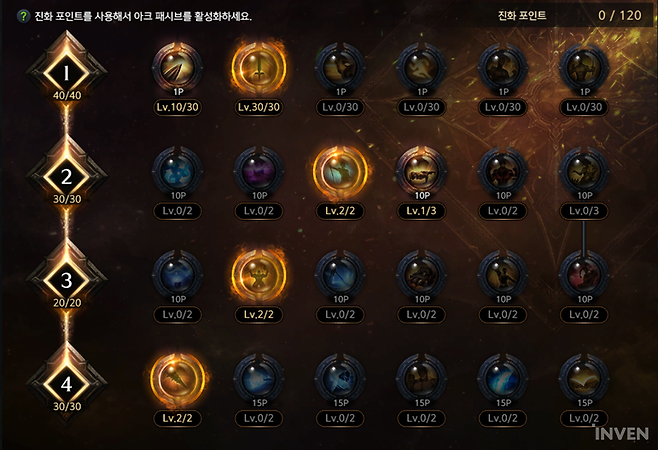The width and height of the screenshot is (658, 450).
Task: Select tier 1 claw slash node Lv.10/30
Action: pos(177,68)
